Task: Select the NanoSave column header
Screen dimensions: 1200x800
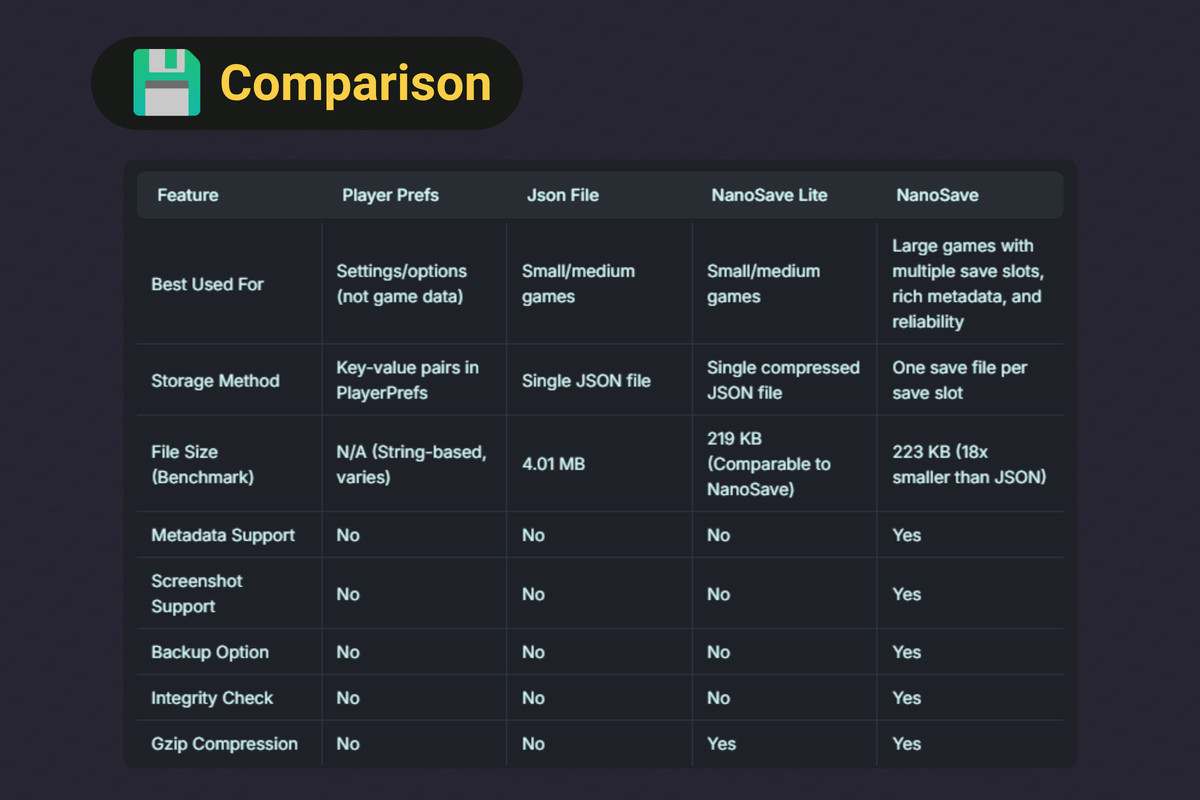Action: (937, 195)
